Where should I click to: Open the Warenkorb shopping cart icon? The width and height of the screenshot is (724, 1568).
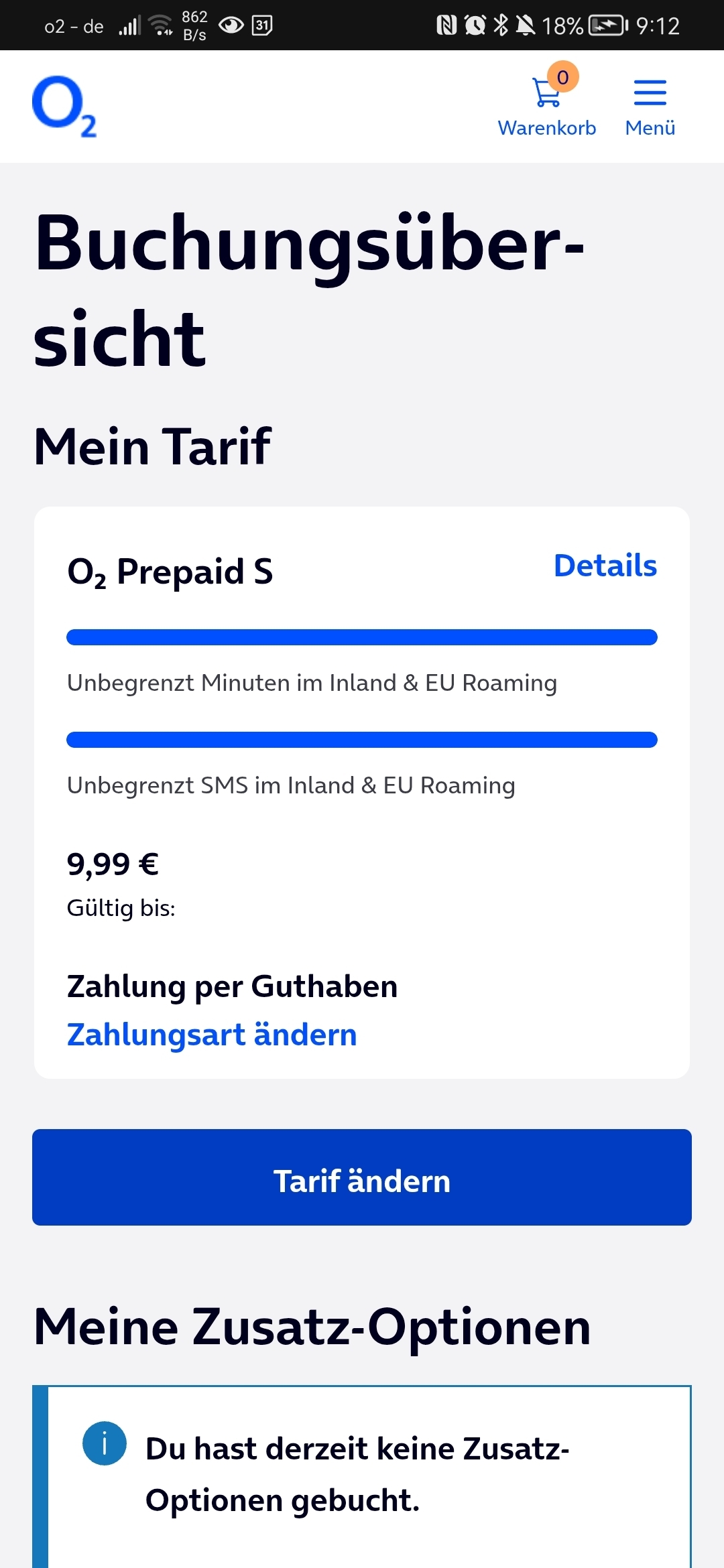(546, 92)
